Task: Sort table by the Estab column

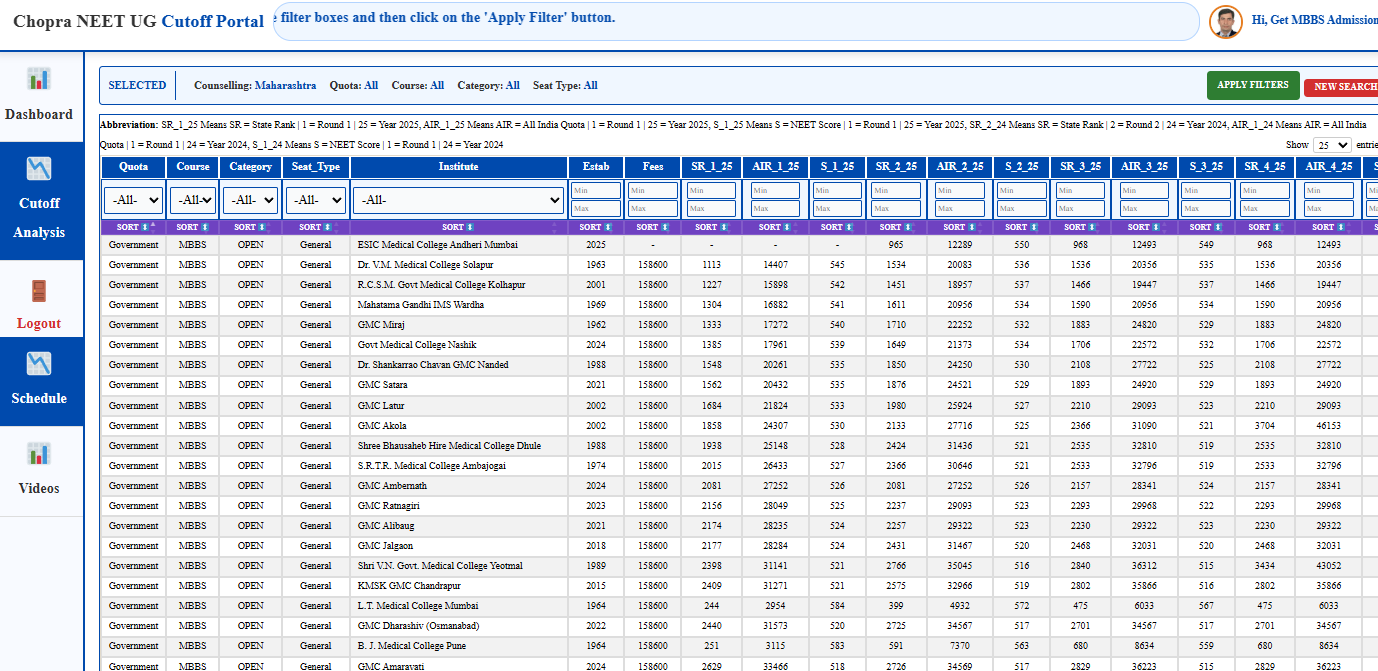Action: pos(596,228)
